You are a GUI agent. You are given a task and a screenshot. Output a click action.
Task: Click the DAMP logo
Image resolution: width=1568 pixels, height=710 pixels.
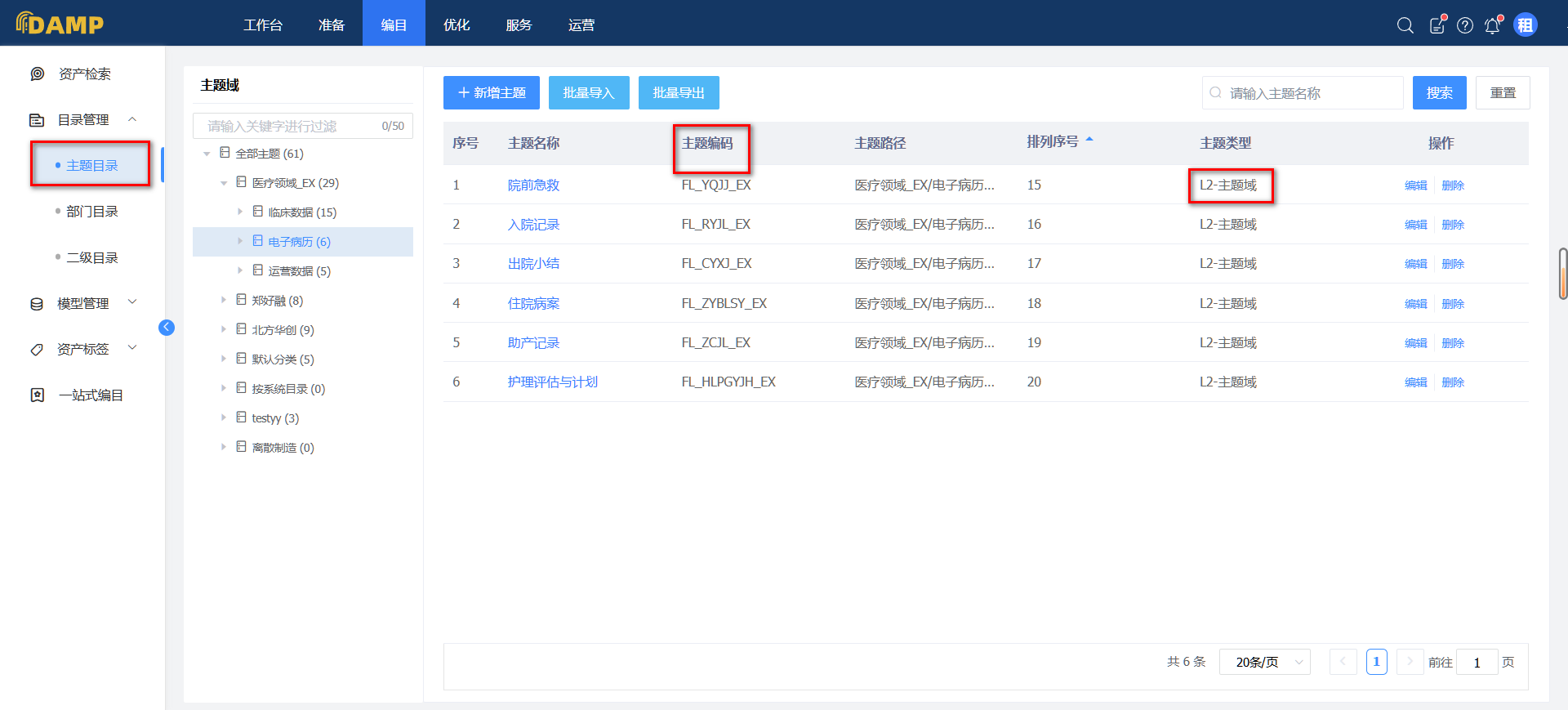pyautogui.click(x=60, y=24)
